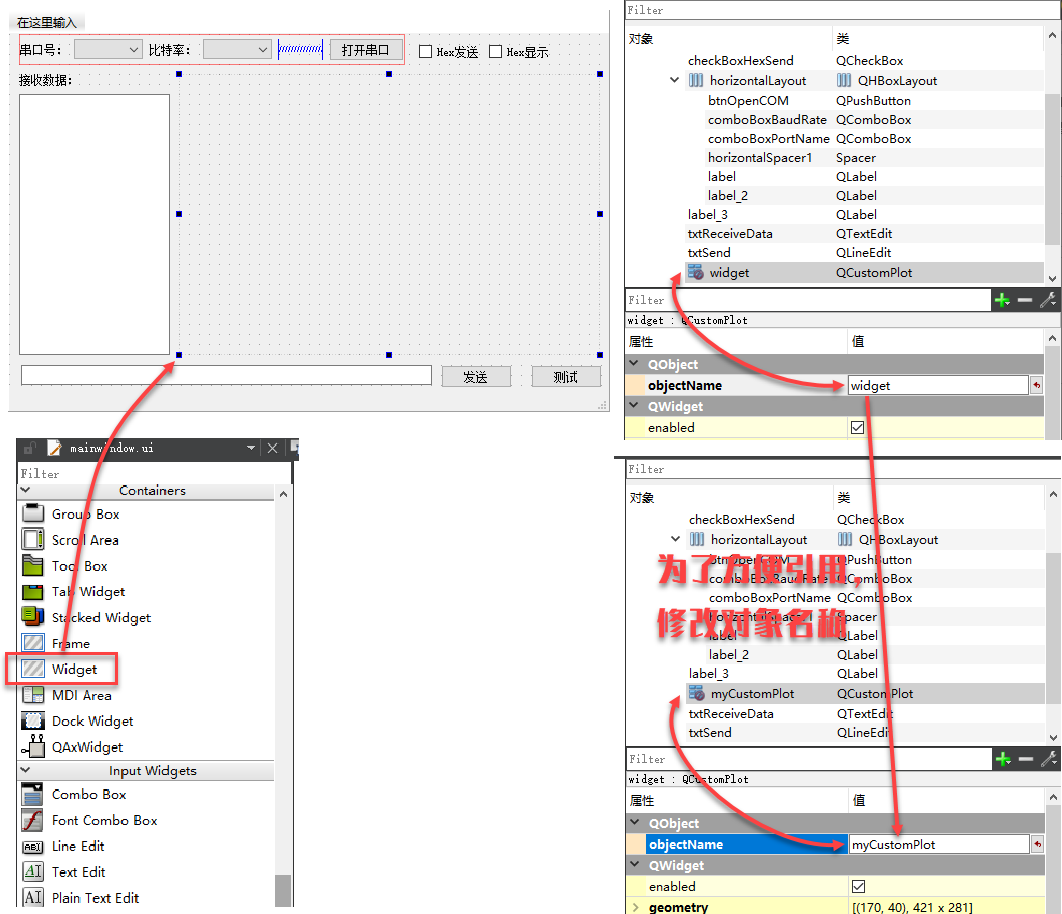Viewport: 1062px width, 914px height.
Task: Select the Scroll Area widget icon
Action: [34, 540]
